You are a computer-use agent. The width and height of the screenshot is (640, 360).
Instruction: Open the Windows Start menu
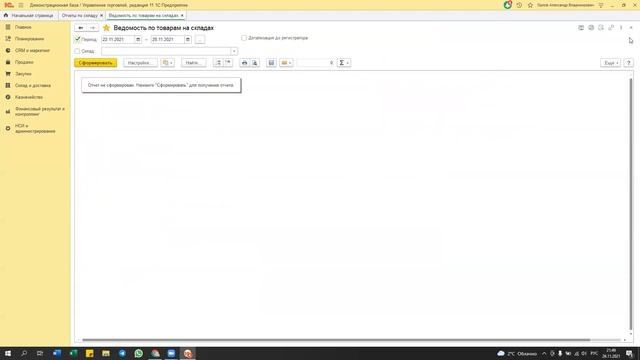pyautogui.click(x=8, y=353)
